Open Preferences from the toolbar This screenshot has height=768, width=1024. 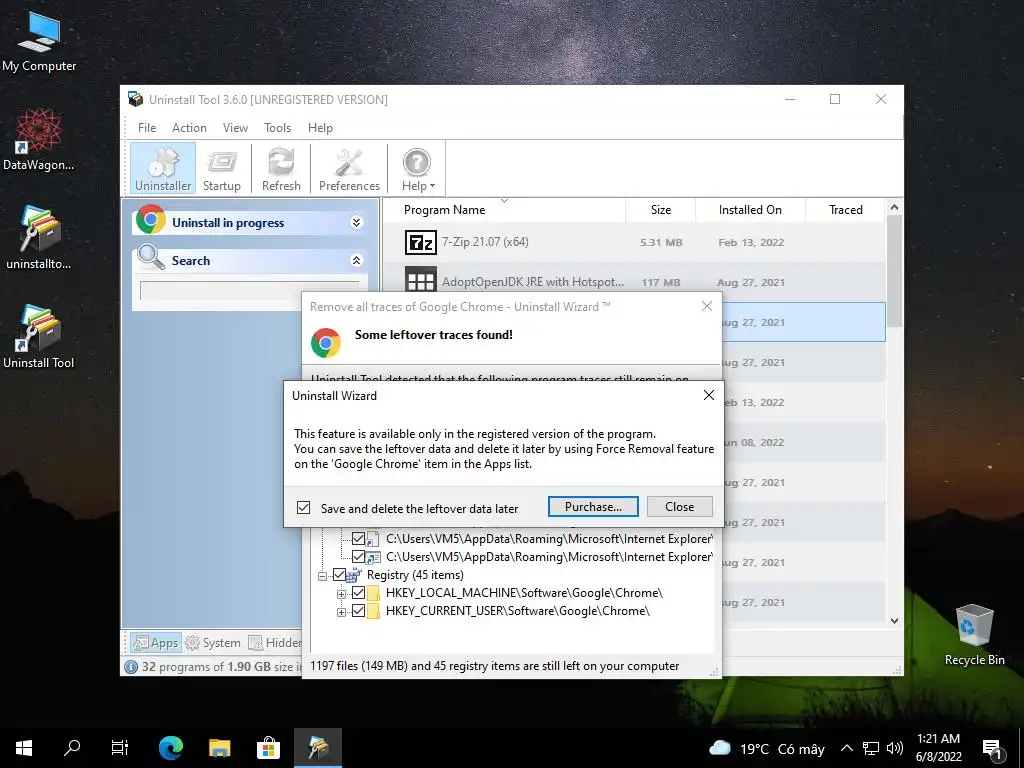[349, 168]
